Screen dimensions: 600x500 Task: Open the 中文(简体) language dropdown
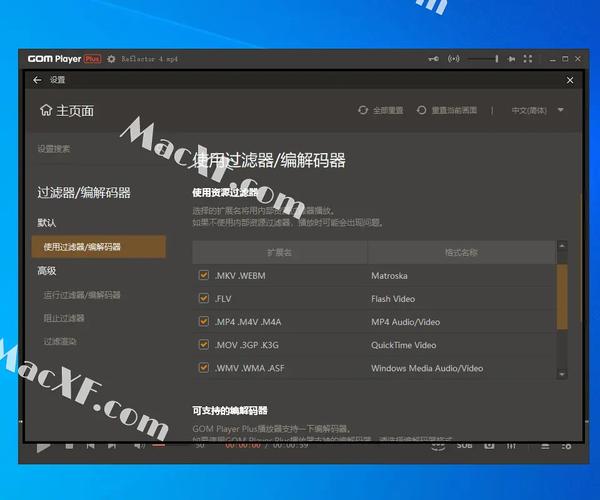point(537,111)
